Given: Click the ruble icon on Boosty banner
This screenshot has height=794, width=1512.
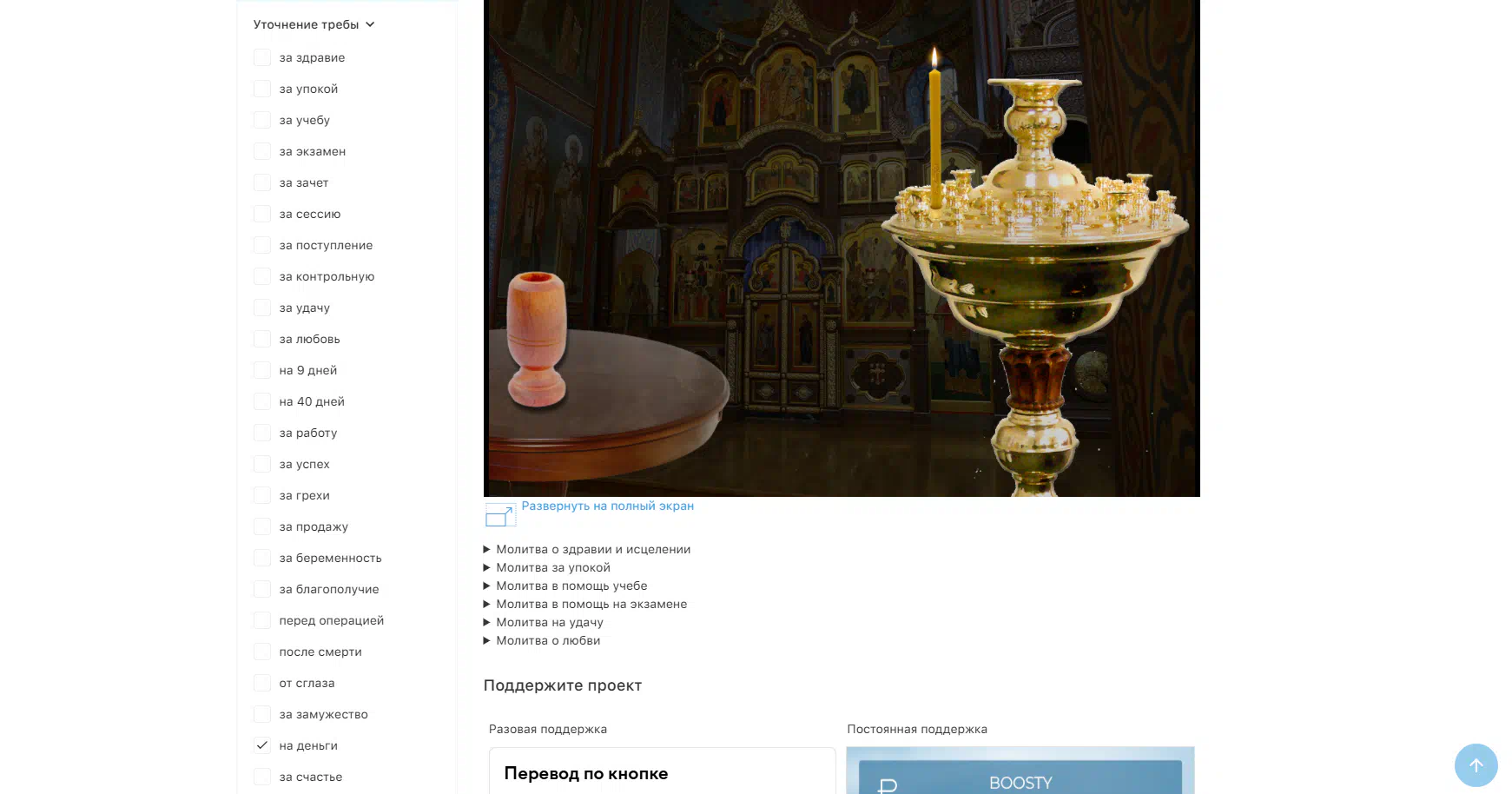Looking at the screenshot, I should 887,786.
